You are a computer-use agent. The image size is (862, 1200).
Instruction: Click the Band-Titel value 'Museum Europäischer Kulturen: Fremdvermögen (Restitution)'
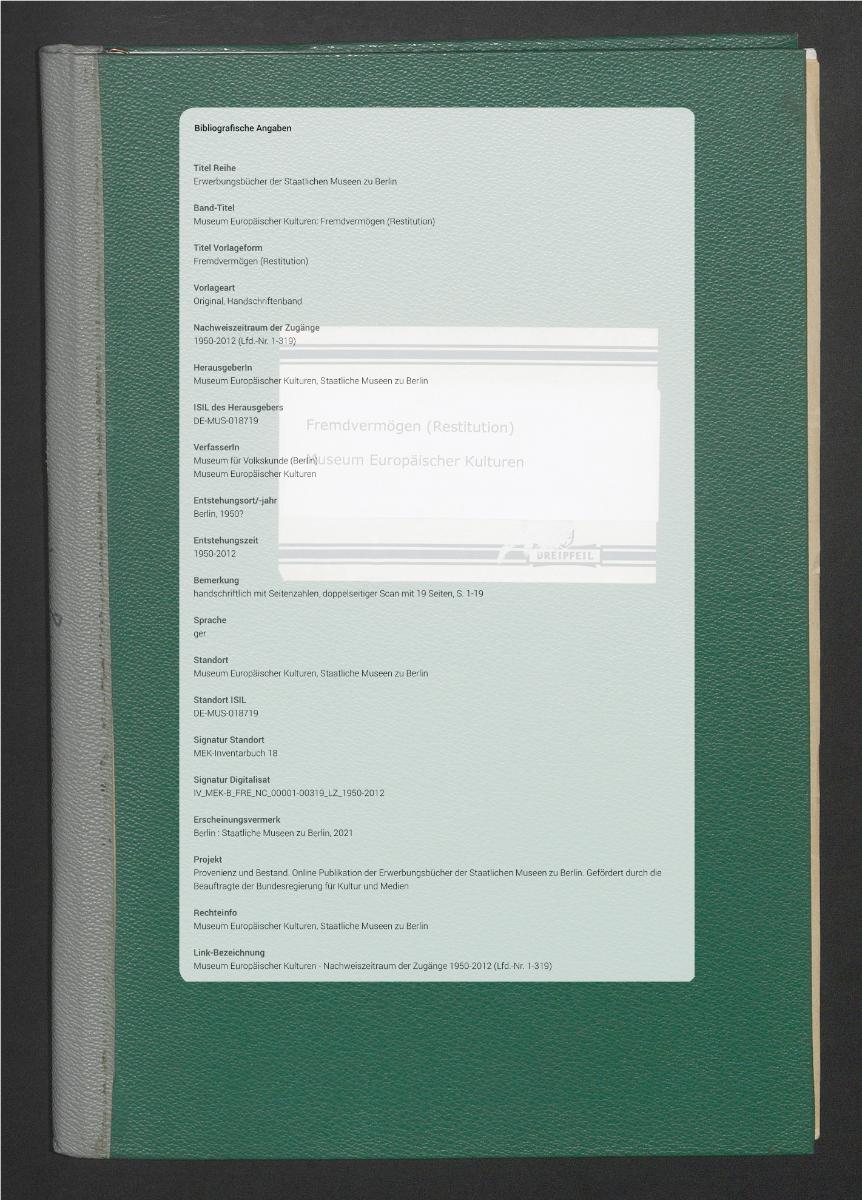pyautogui.click(x=314, y=221)
